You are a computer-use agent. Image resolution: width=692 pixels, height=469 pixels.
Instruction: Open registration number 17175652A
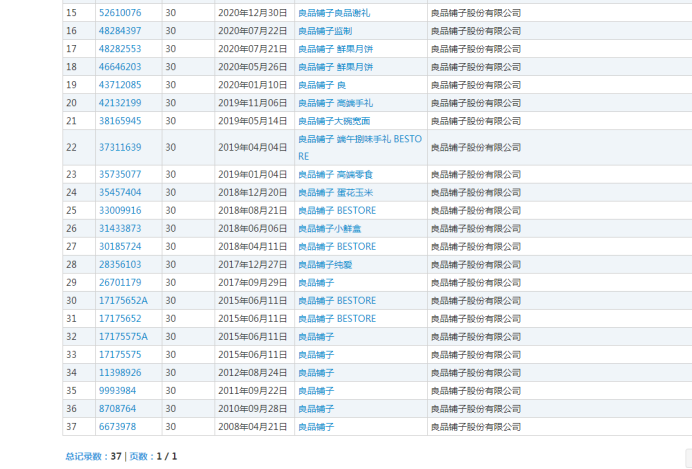(x=123, y=300)
